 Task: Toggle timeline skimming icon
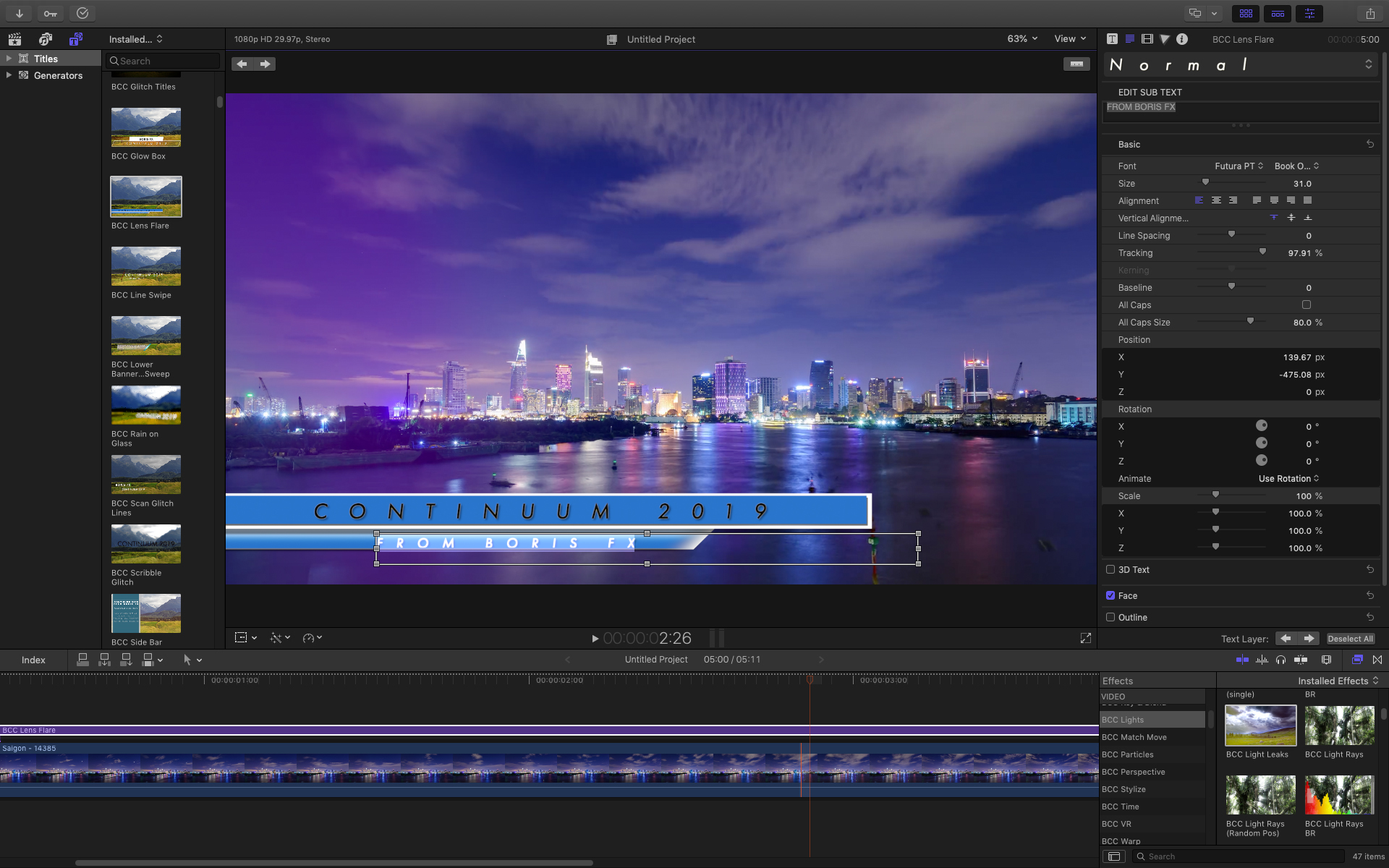pos(1242,660)
